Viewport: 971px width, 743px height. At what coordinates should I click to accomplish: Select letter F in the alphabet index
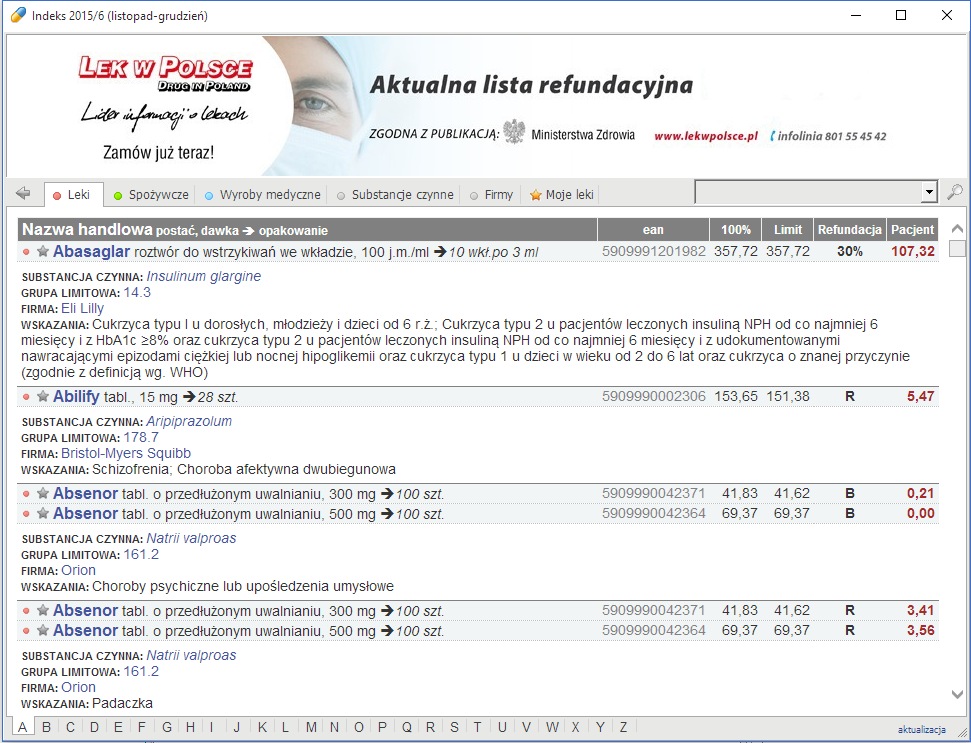click(x=142, y=727)
